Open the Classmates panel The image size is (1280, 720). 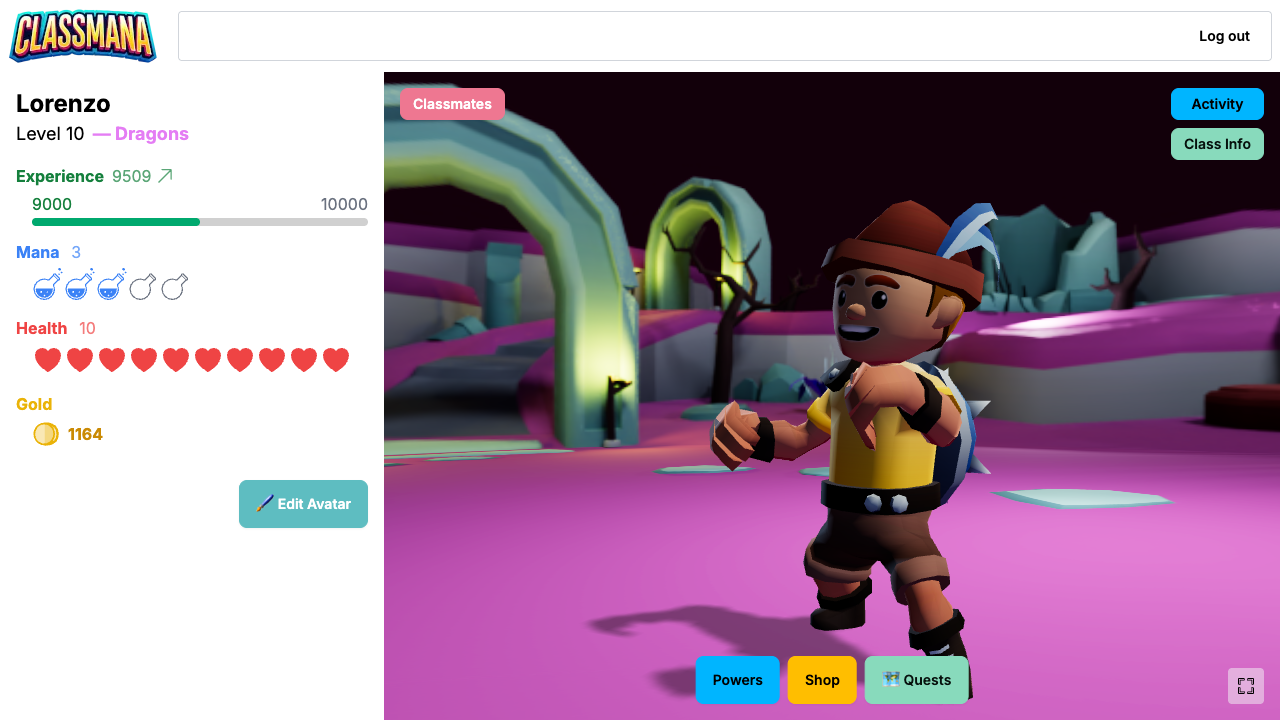pyautogui.click(x=452, y=104)
